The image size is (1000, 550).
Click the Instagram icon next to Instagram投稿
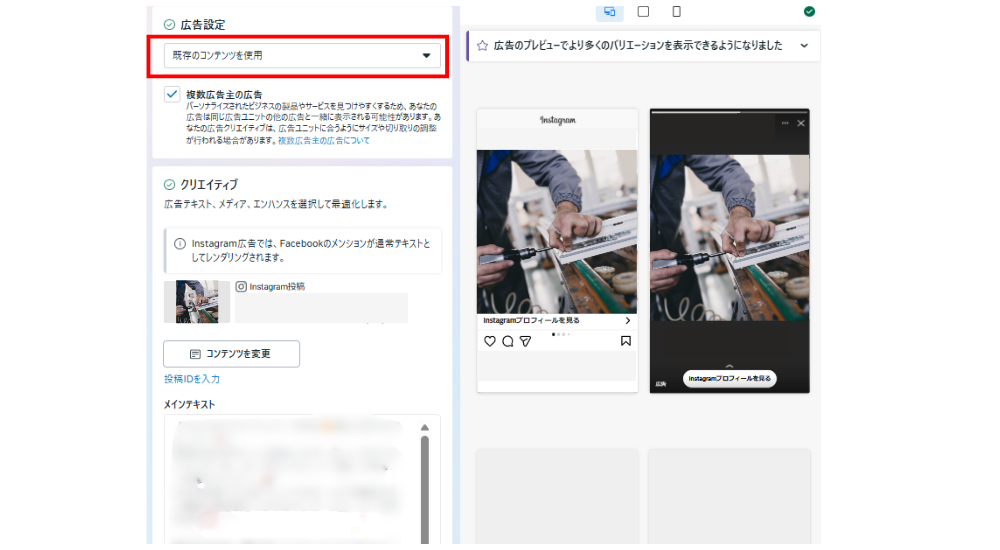(241, 286)
